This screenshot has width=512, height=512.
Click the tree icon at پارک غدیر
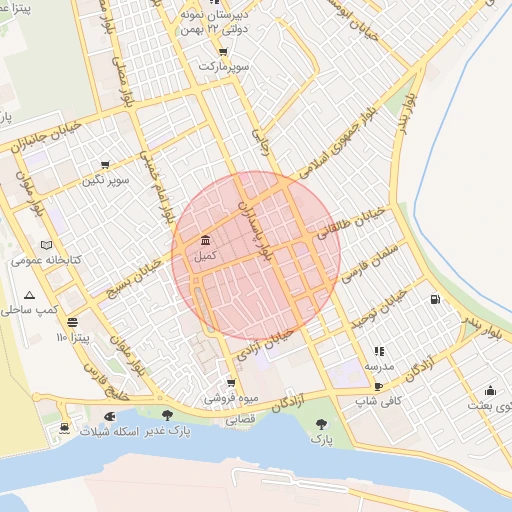click(x=167, y=415)
